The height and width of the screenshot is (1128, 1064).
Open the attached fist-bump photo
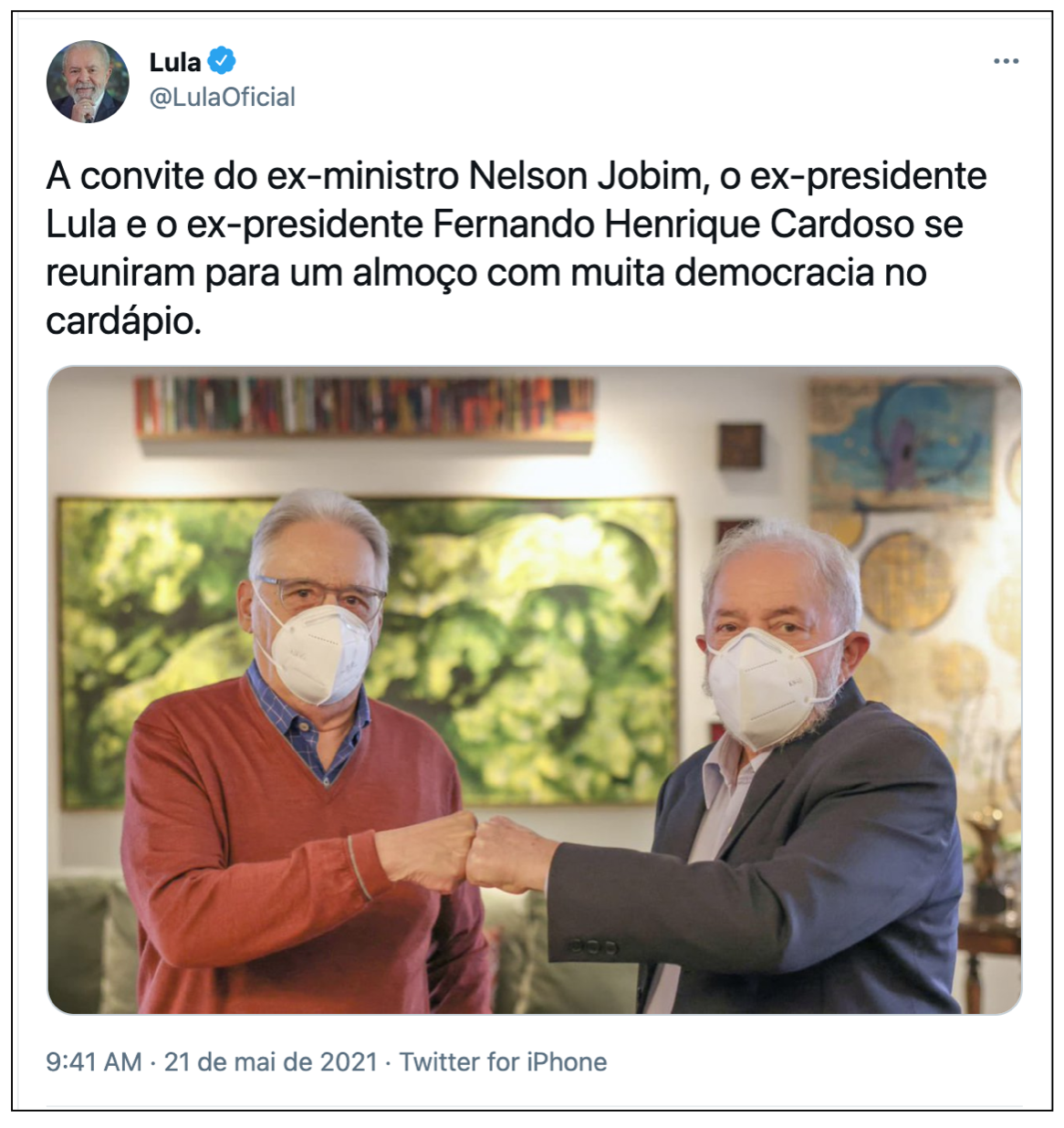(x=534, y=690)
